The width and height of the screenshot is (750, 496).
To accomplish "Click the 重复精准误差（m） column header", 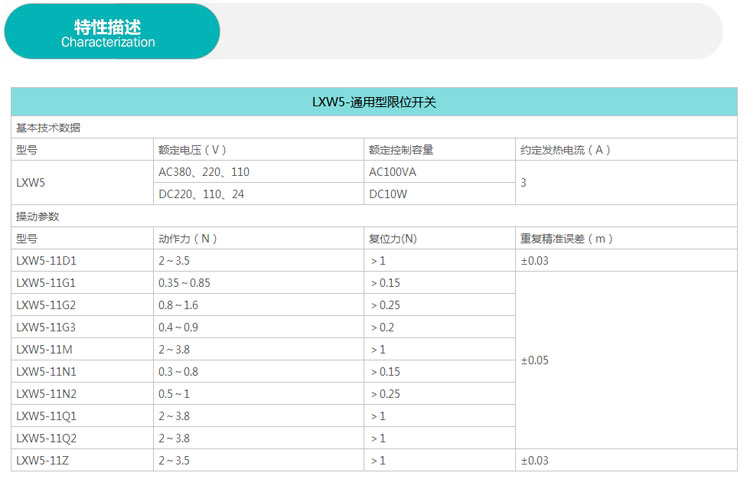I will (627, 238).
